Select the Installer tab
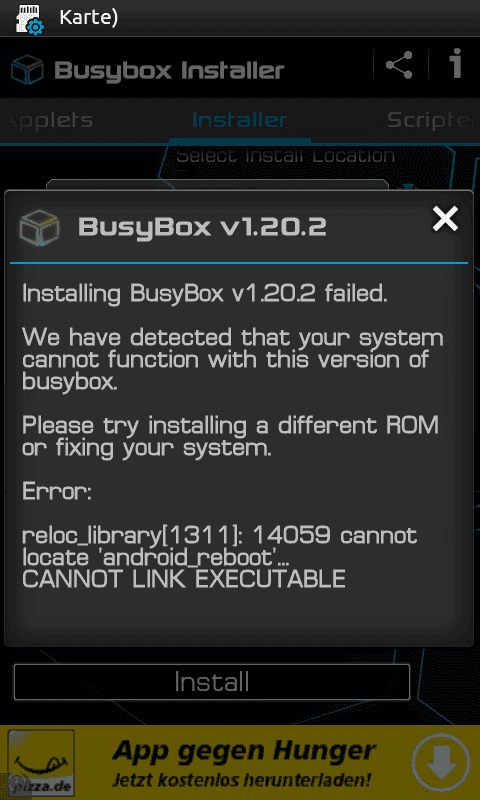This screenshot has width=480, height=800. tap(239, 120)
